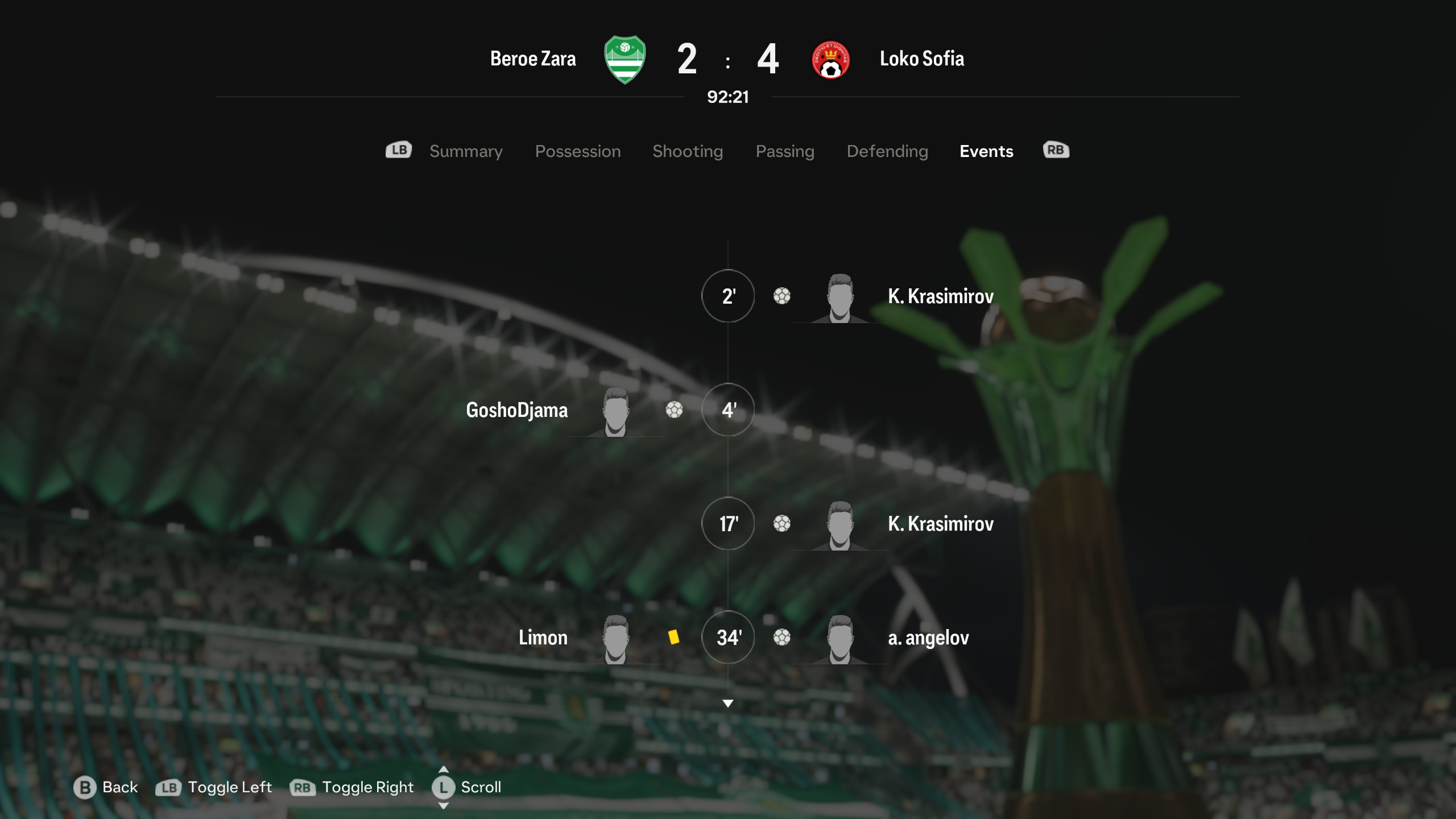Click the Scroll stick up arrow
The image size is (1456, 819).
444,770
